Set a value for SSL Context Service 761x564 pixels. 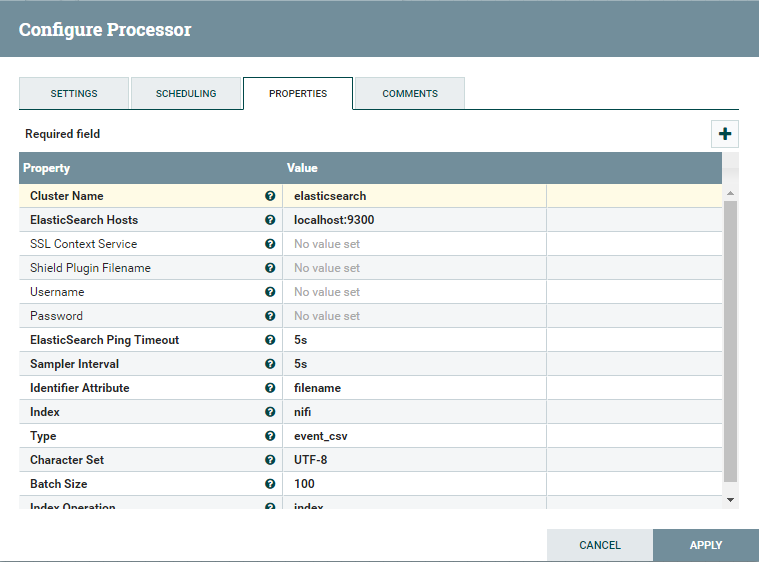tap(413, 244)
